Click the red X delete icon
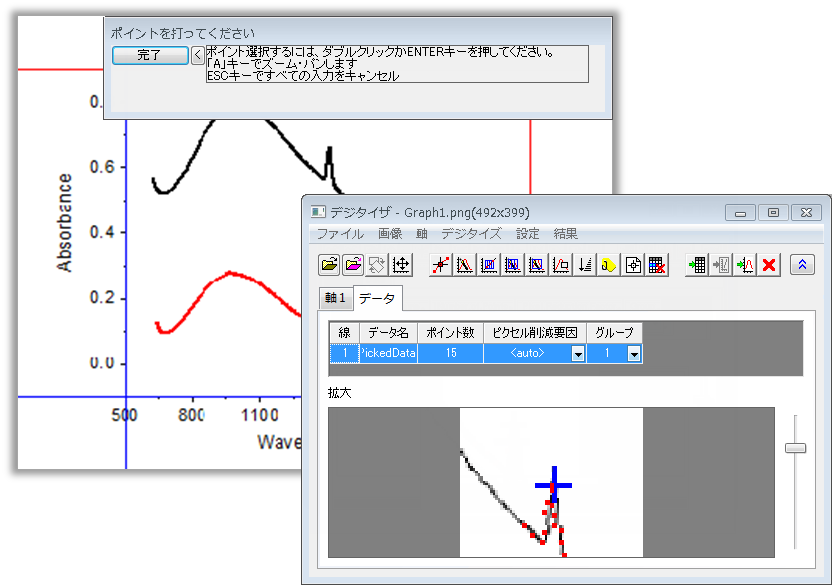 coord(769,265)
